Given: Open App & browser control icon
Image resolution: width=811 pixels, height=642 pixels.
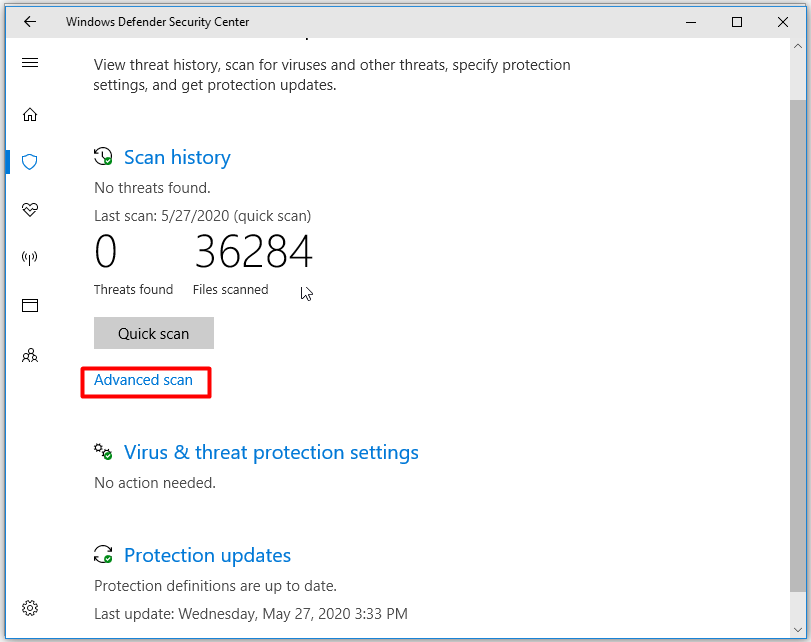Looking at the screenshot, I should [x=30, y=306].
